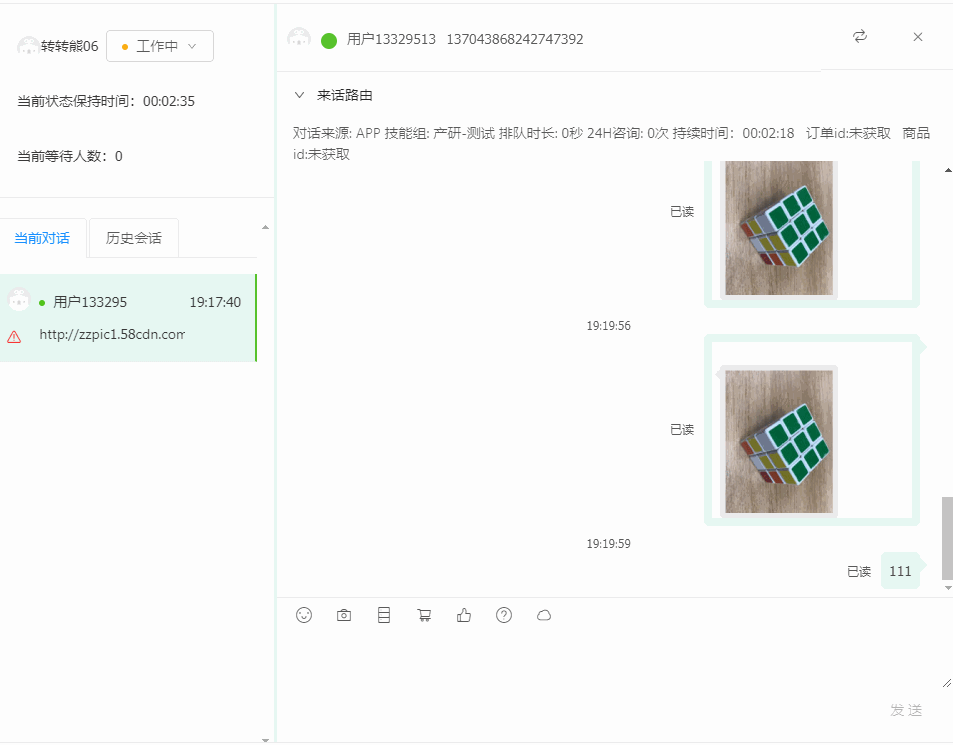Open the question mark help icon
This screenshot has height=745, width=953.
(x=503, y=615)
